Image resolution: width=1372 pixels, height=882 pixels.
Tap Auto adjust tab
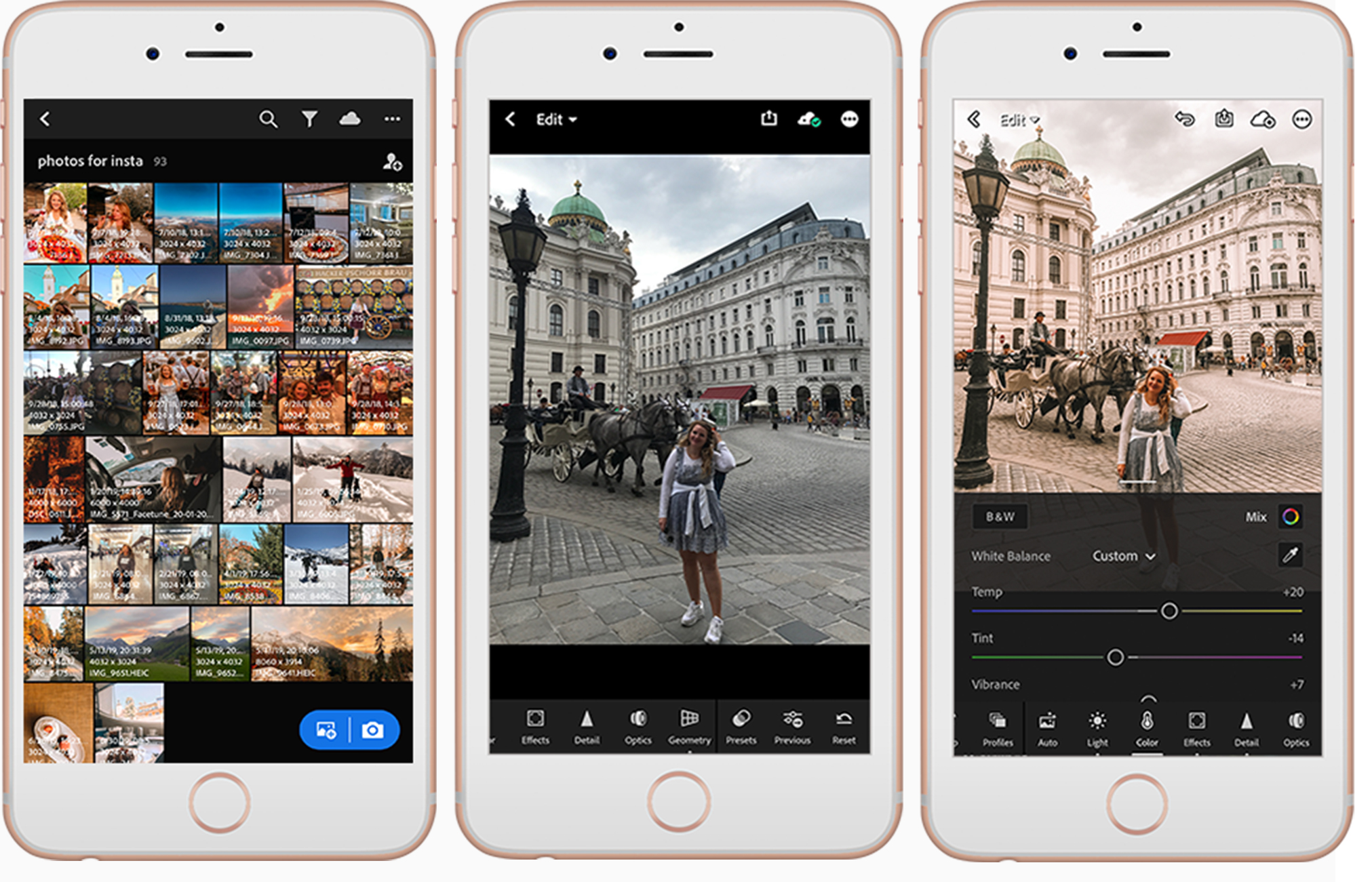[x=1047, y=729]
